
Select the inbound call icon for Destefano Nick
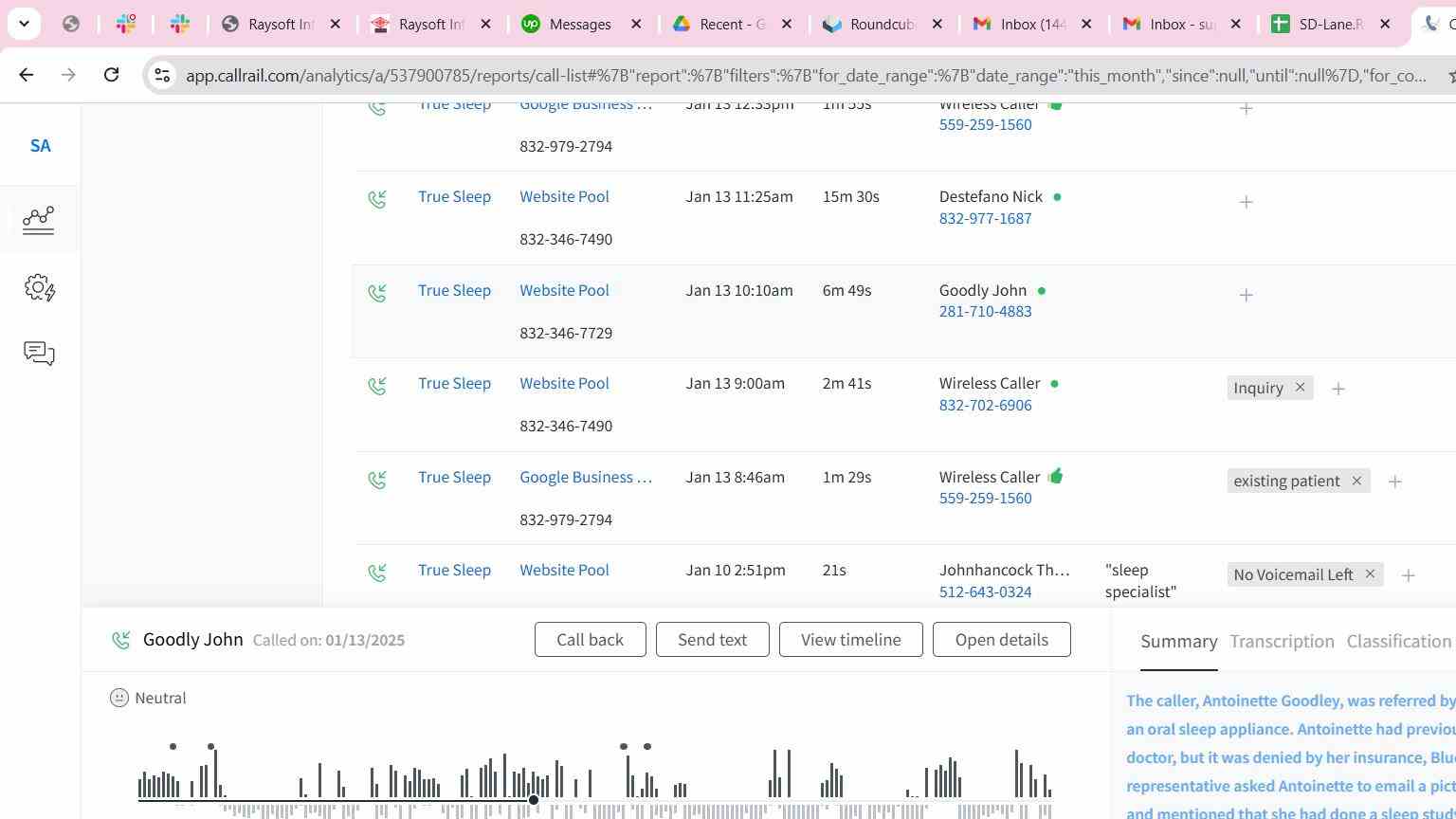click(377, 199)
